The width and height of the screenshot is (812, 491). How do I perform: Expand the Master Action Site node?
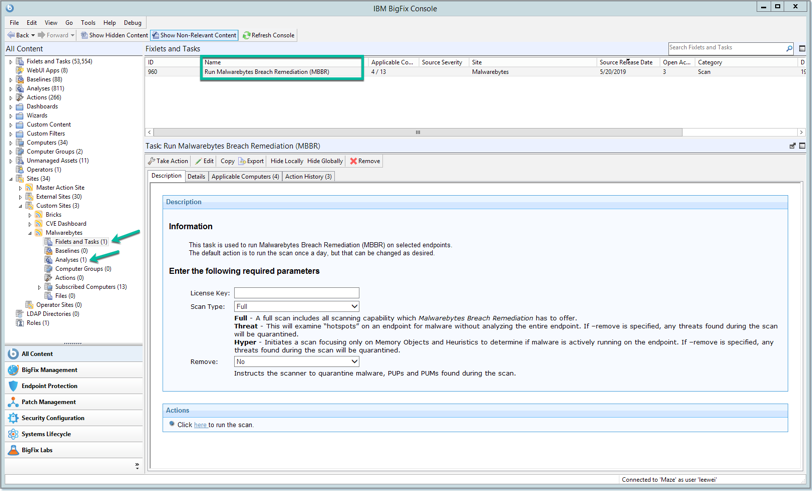[x=20, y=188]
